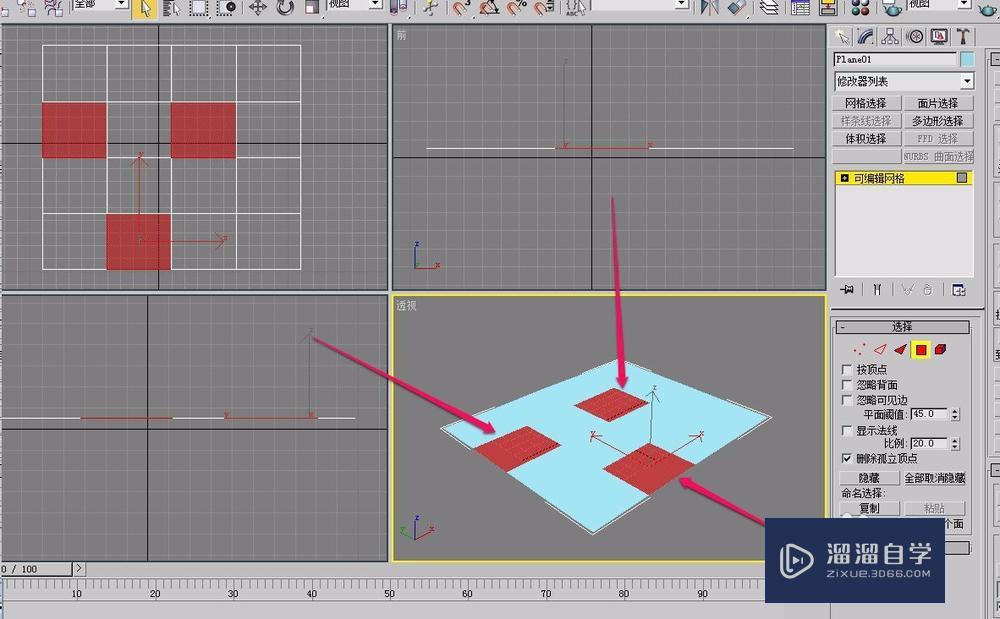
Task: Open the 全部 selection filter dropdown
Action: 101,4
